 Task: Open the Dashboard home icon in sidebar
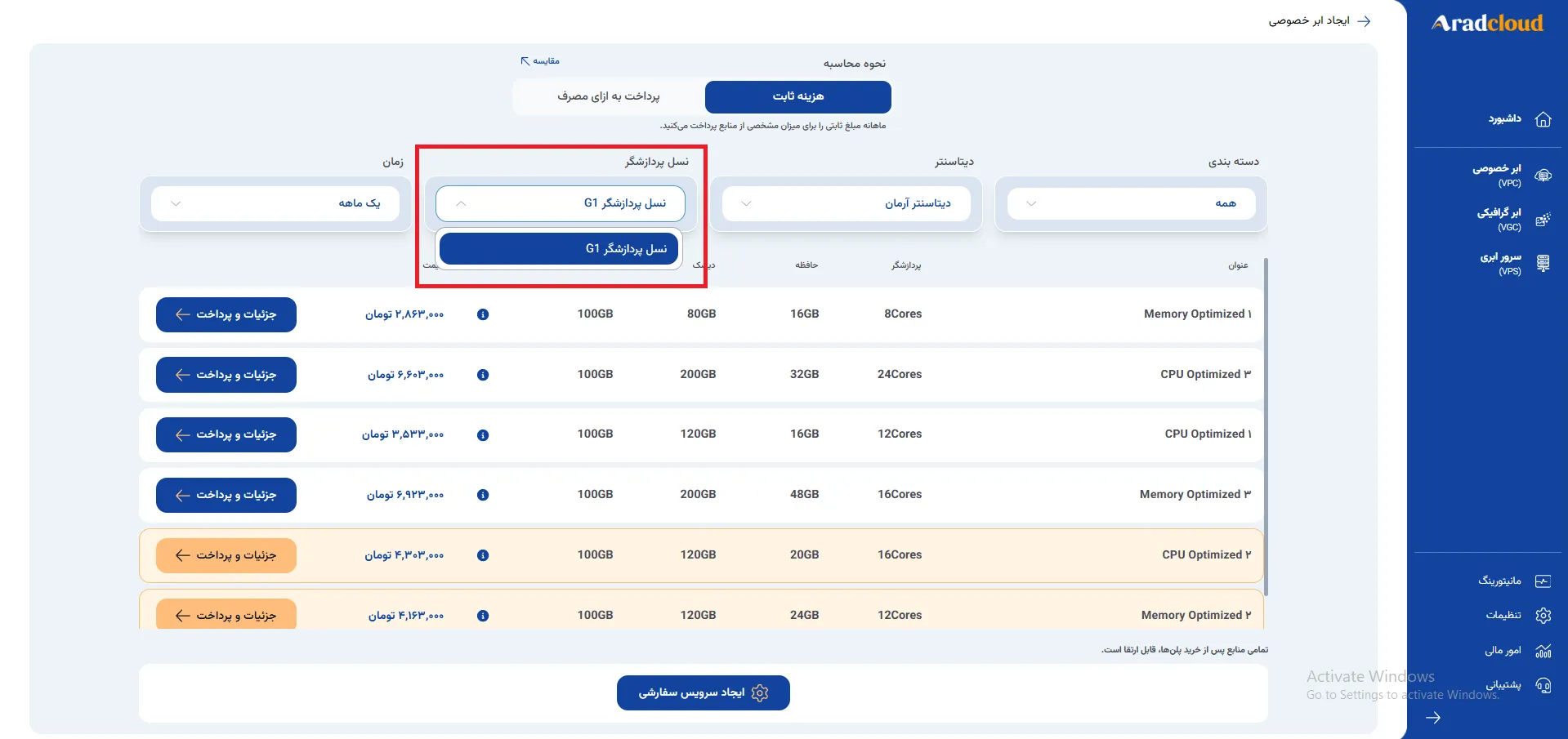pos(1543,119)
